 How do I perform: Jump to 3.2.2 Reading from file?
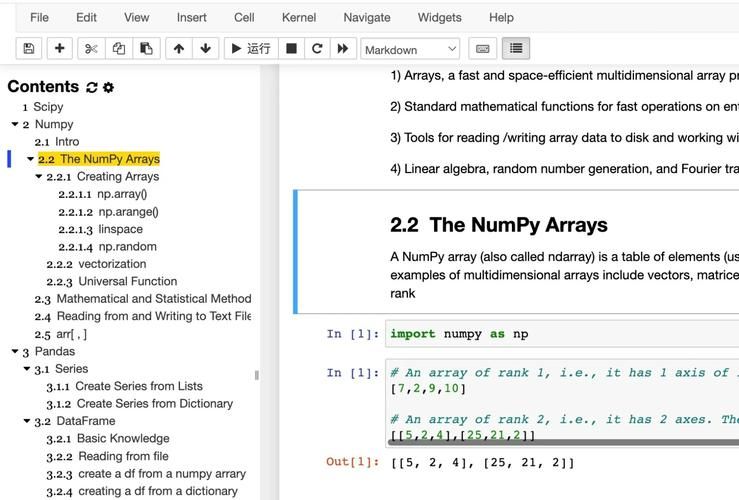click(x=107, y=456)
